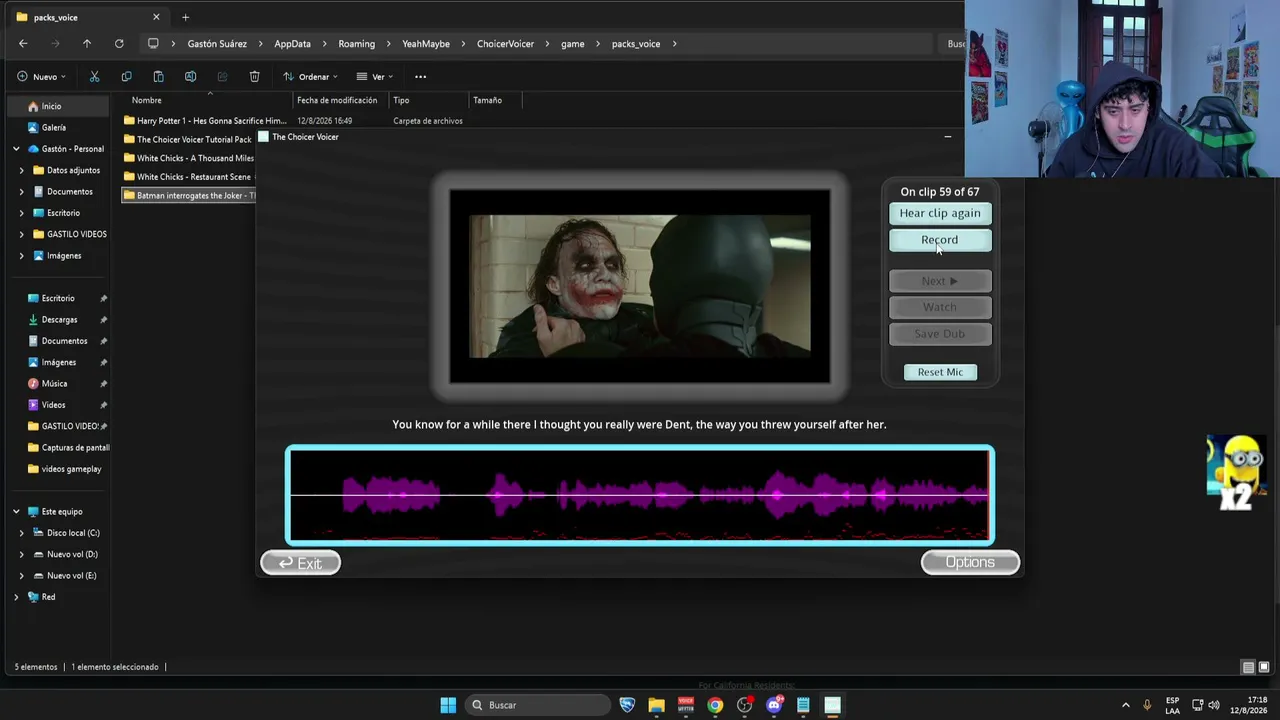Open Capturas de pantalla in the sidebar

click(69, 448)
